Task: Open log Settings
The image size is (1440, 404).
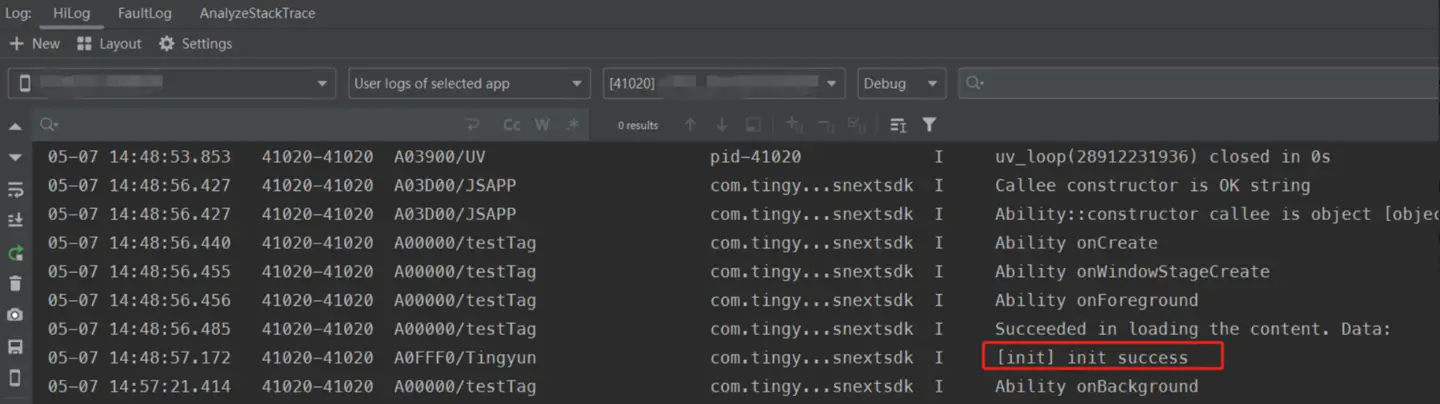Action: coord(195,44)
